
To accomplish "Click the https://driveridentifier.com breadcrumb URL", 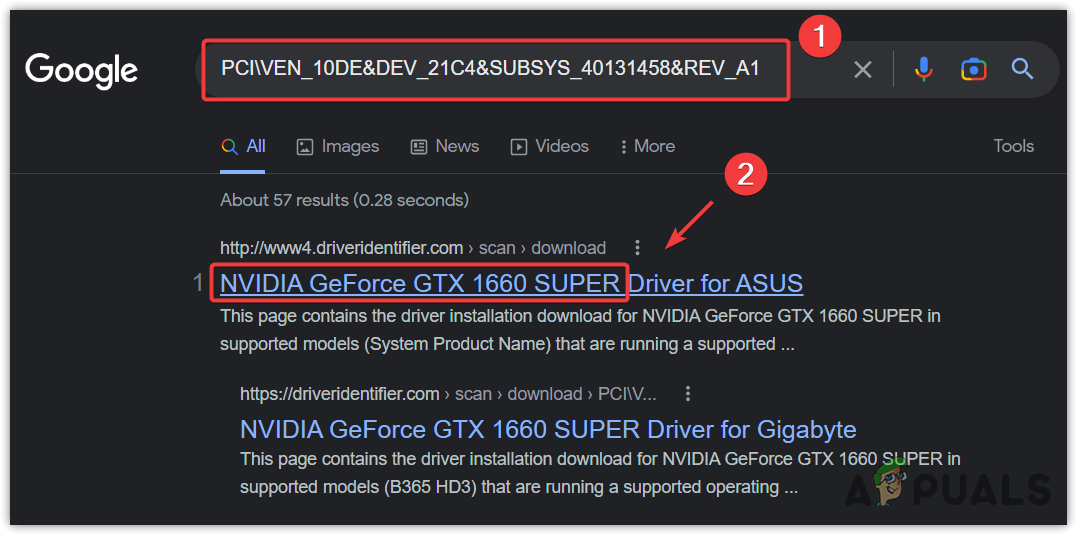I will click(449, 394).
